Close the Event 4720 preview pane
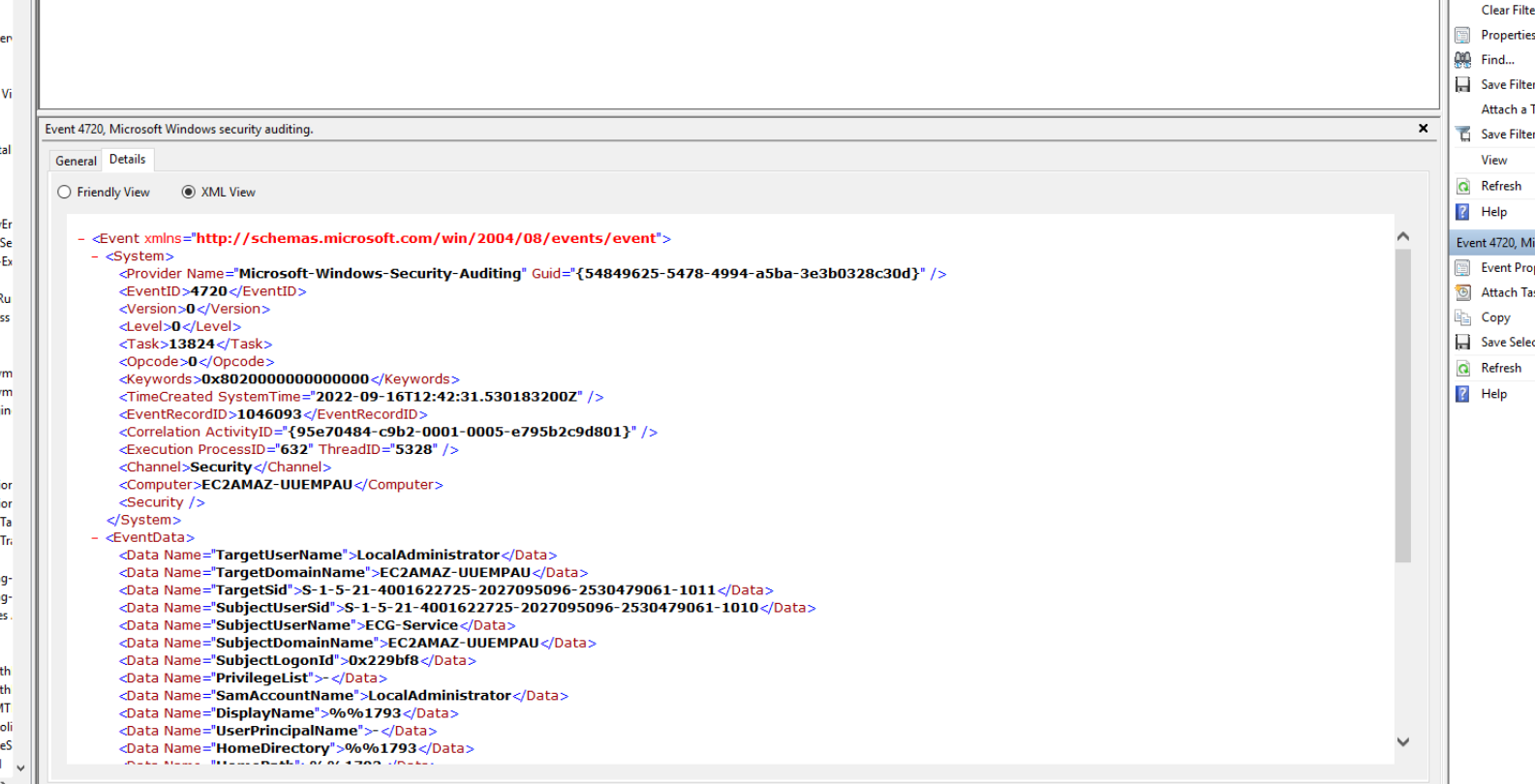Viewport: 1535px width, 784px height. [1423, 129]
